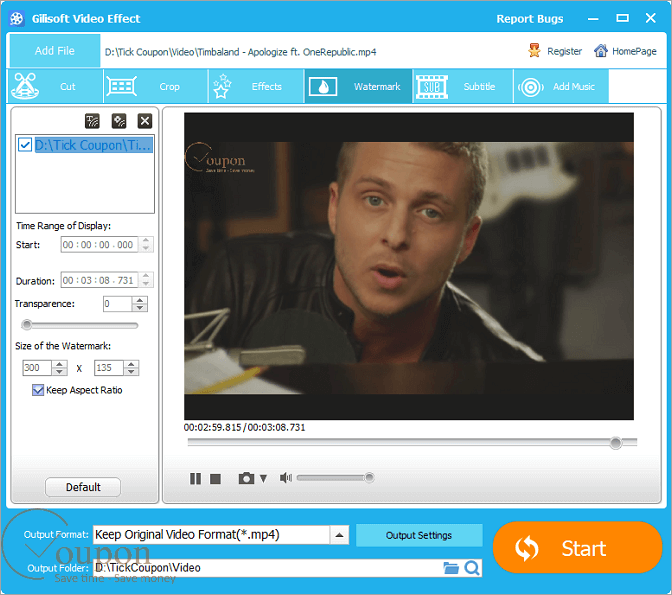Increase the Duration with up arrow
Screen dimensions: 672x595
point(146,276)
